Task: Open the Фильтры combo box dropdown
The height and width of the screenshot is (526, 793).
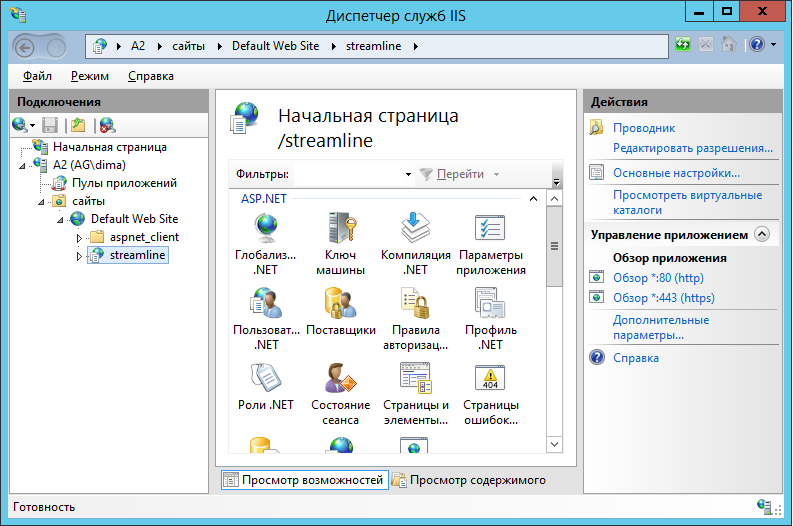Action: click(408, 174)
